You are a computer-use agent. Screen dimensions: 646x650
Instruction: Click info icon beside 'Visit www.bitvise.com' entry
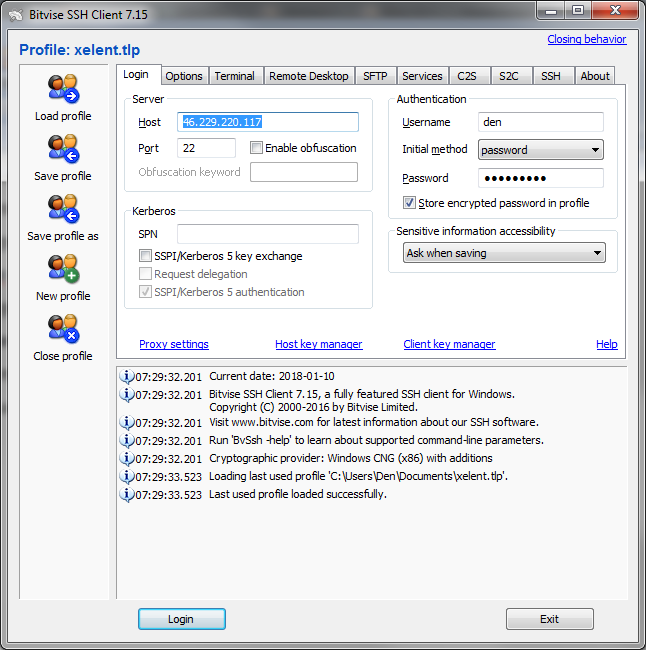[126, 422]
